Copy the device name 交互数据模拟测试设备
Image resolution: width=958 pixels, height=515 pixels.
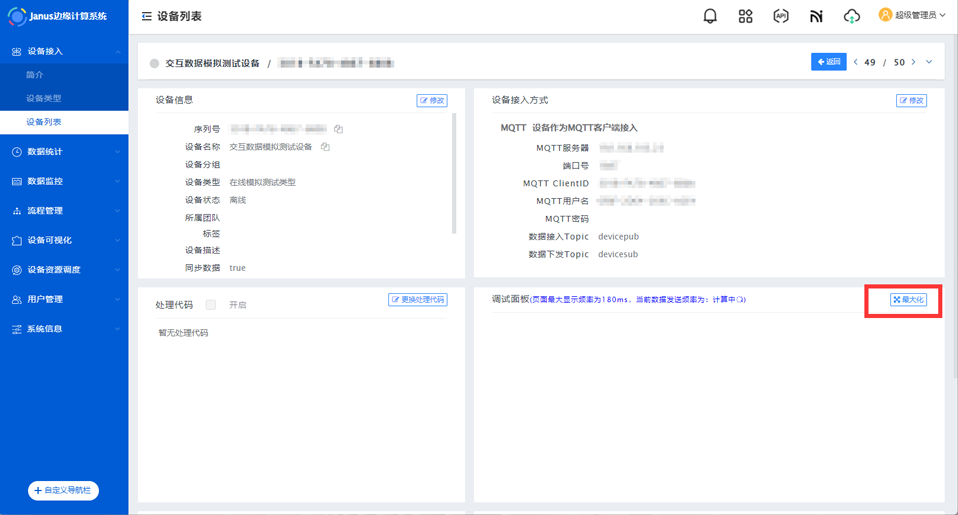coord(325,147)
